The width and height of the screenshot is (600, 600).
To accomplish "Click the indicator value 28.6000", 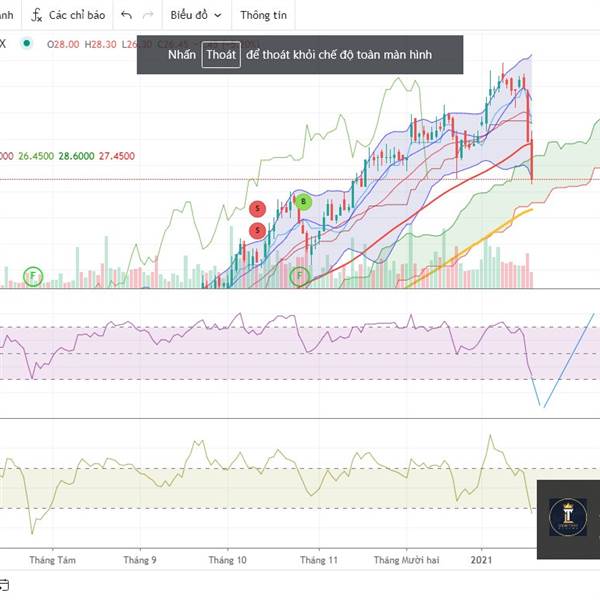I will [76, 156].
